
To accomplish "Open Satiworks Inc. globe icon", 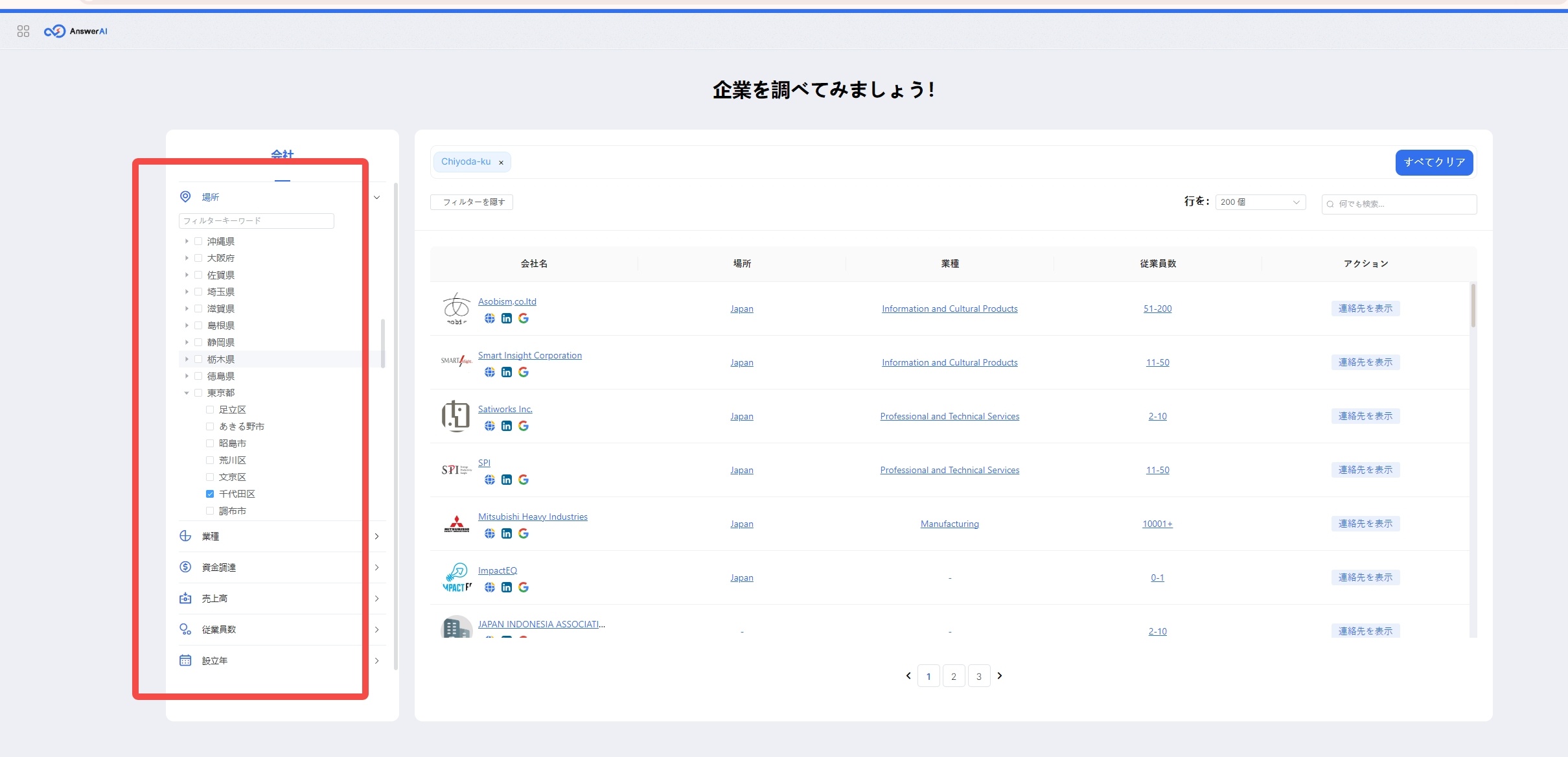I will pos(490,426).
